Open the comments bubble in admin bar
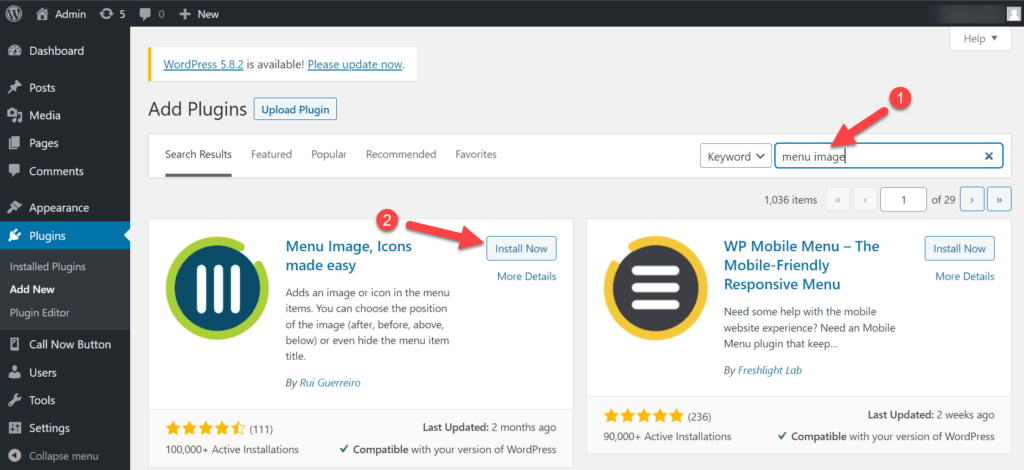Viewport: 1024px width, 470px height. pos(152,14)
